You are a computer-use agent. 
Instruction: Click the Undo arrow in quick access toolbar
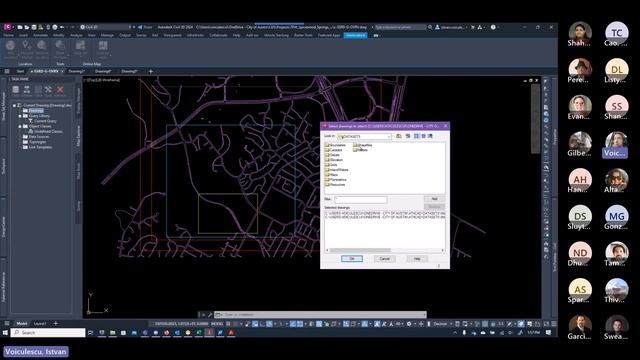62,27
